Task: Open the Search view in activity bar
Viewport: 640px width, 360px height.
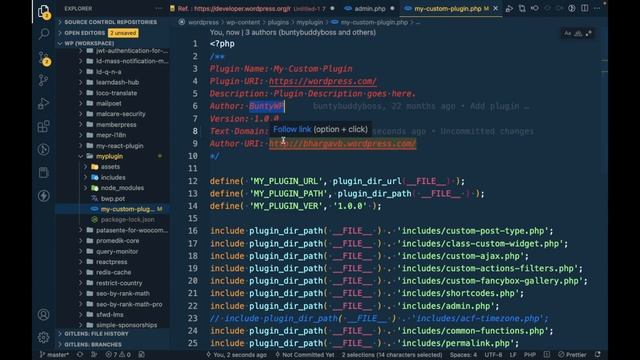Action: pyautogui.click(x=43, y=34)
